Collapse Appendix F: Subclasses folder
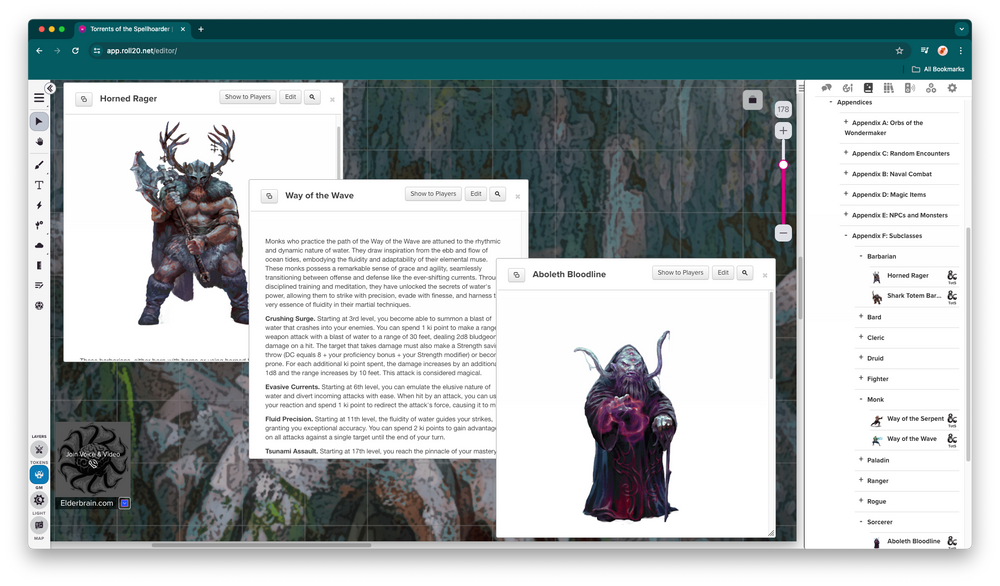1000x586 pixels. click(846, 235)
